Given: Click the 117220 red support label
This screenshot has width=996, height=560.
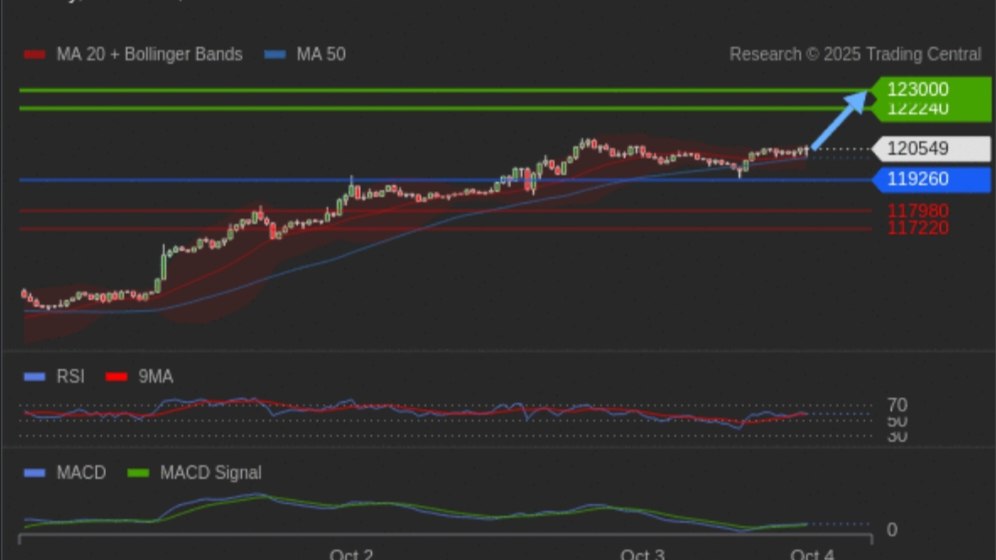Looking at the screenshot, I should 917,228.
